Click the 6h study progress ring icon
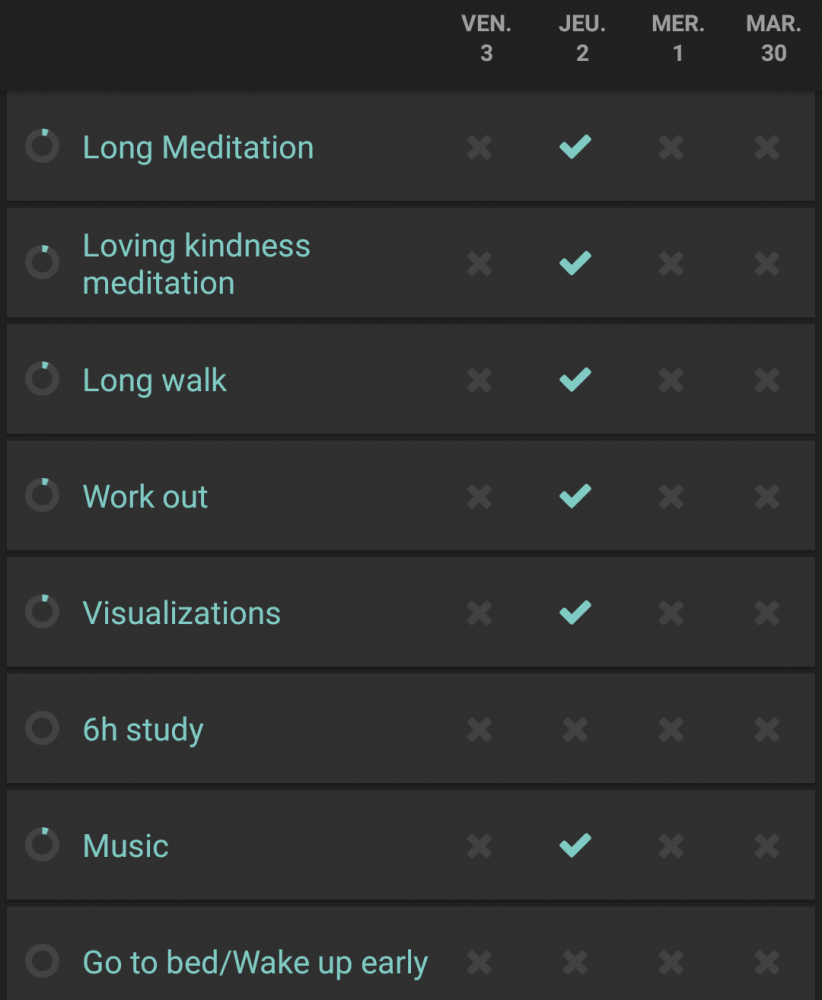This screenshot has height=1000, width=822. (42, 729)
